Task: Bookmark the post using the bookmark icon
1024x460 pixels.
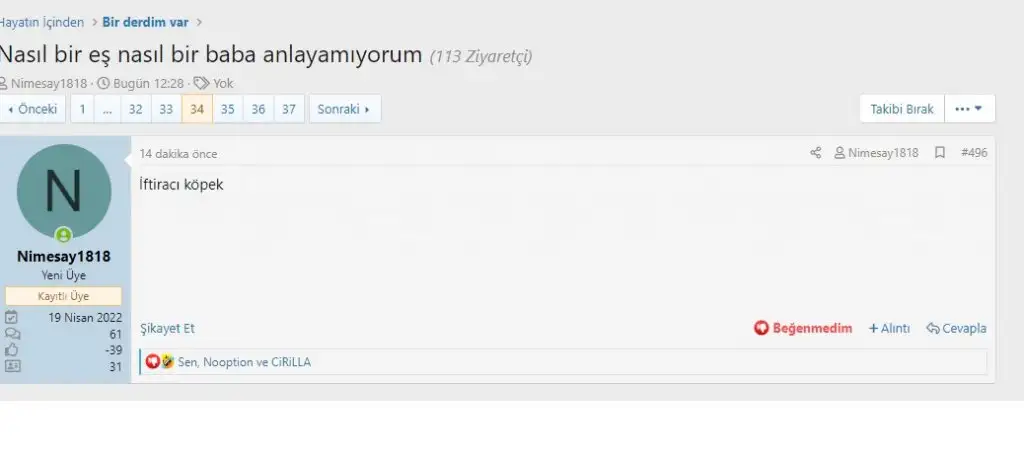Action: pos(940,153)
